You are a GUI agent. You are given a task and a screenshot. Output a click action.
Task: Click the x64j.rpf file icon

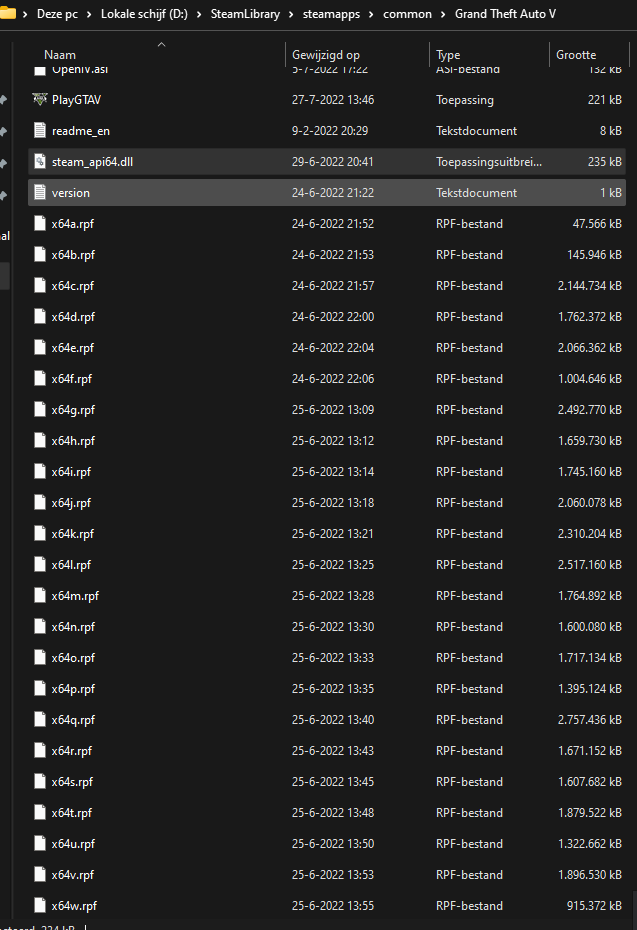40,502
